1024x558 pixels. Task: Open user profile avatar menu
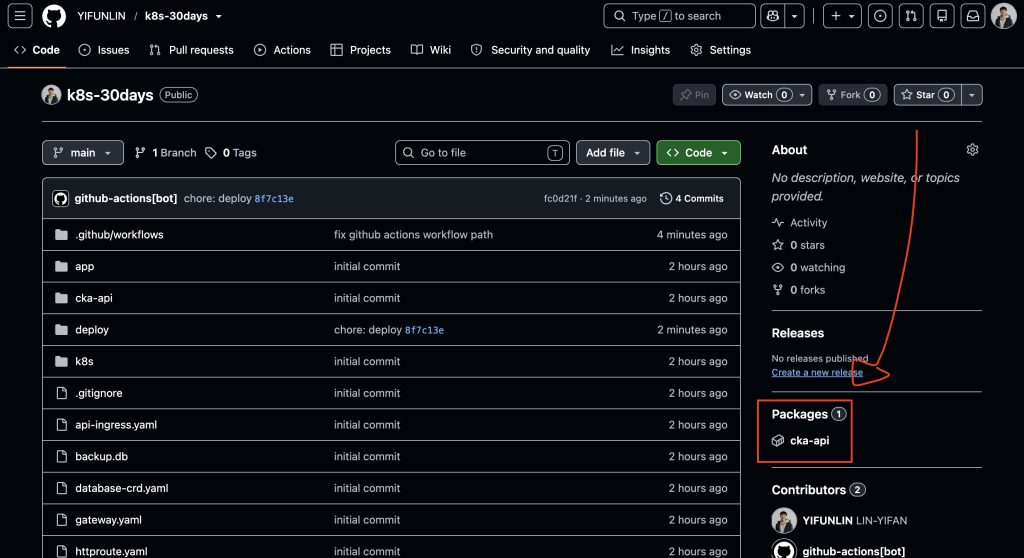1003,16
